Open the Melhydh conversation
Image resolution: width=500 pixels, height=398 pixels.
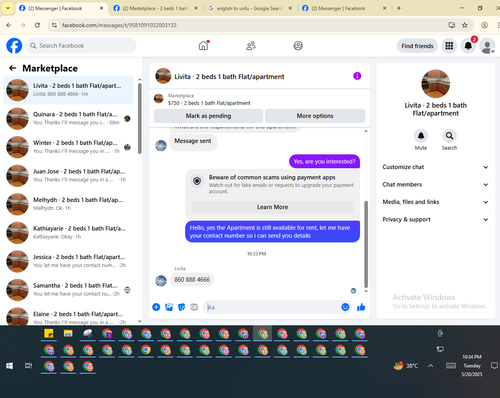(x=68, y=204)
